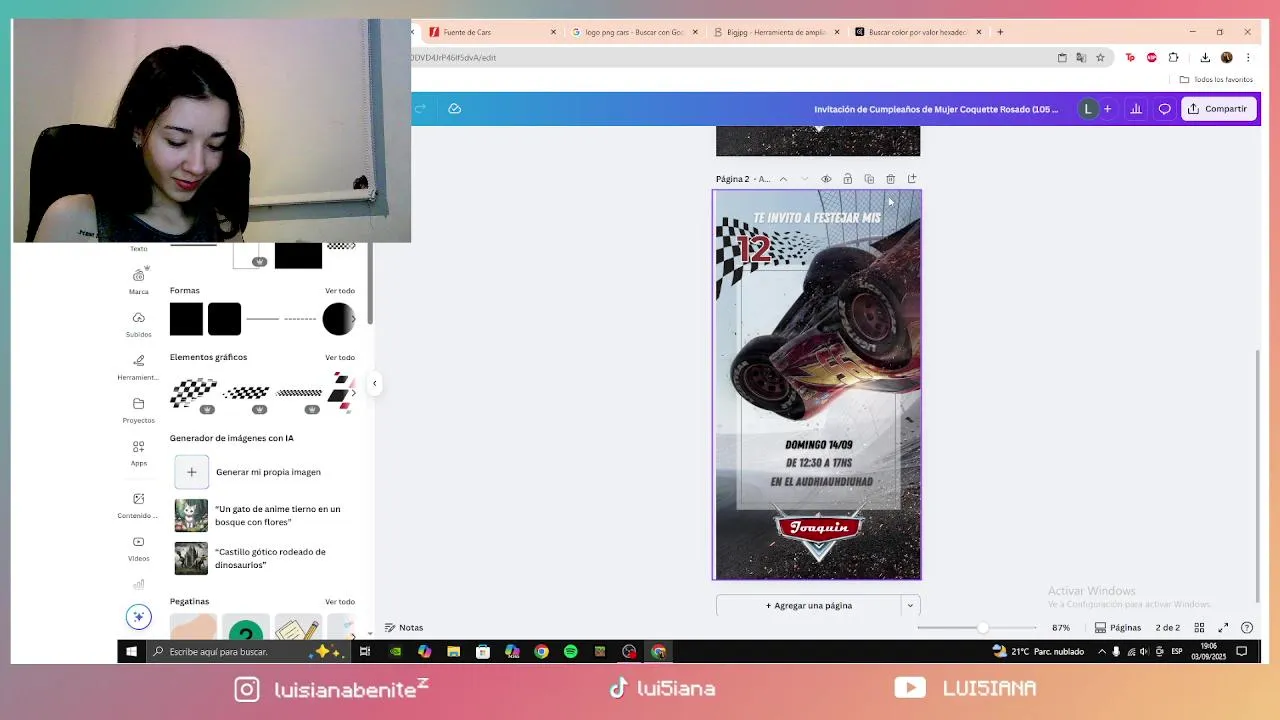
Task: Open Todos los favoritos bookmarks folder
Action: pos(1216,79)
